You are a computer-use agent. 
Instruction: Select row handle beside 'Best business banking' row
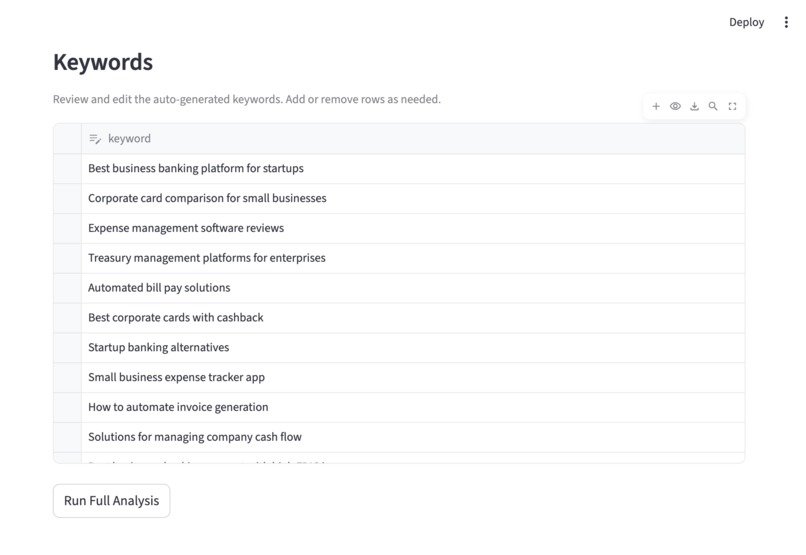(x=67, y=169)
